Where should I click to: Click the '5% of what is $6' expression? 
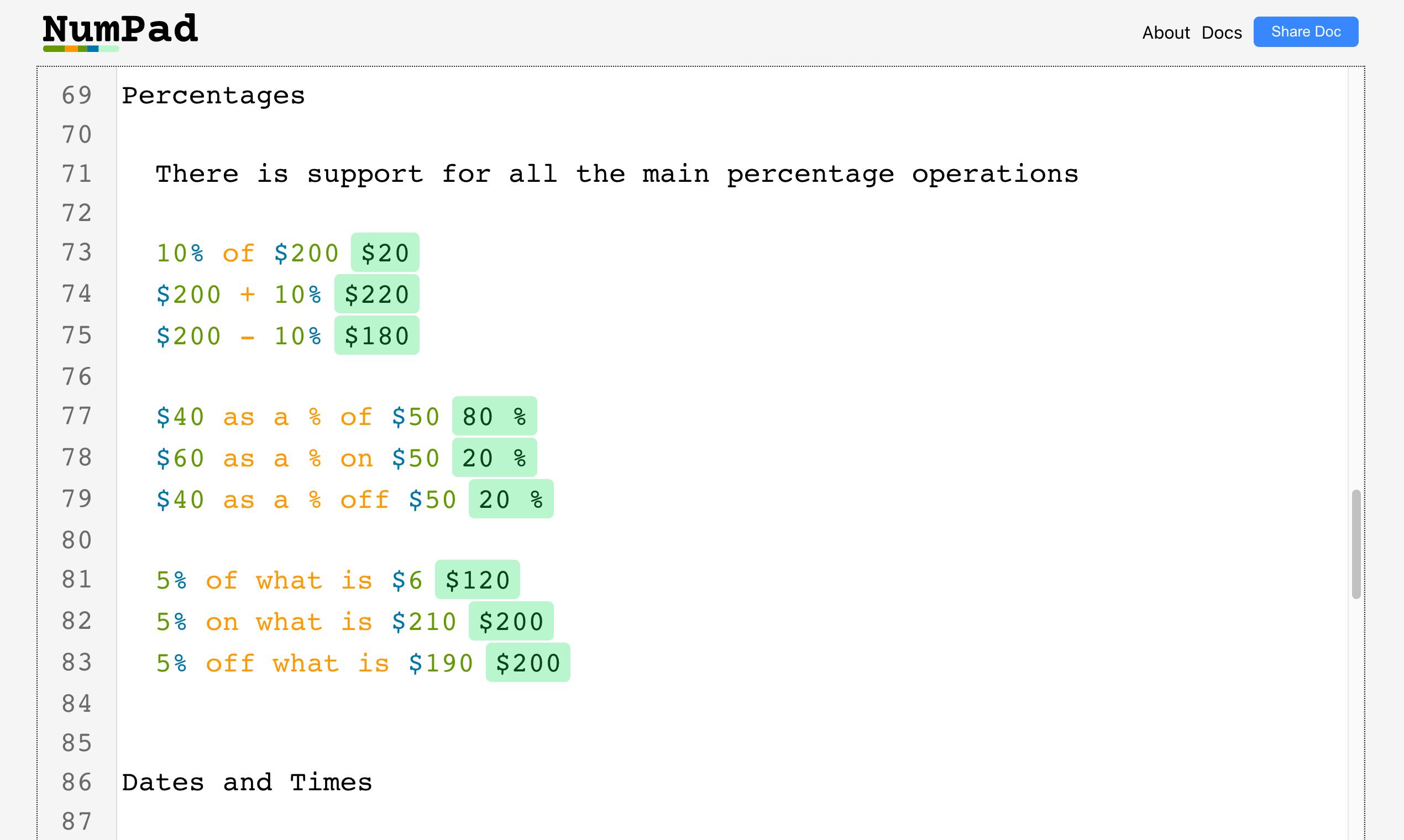click(289, 580)
